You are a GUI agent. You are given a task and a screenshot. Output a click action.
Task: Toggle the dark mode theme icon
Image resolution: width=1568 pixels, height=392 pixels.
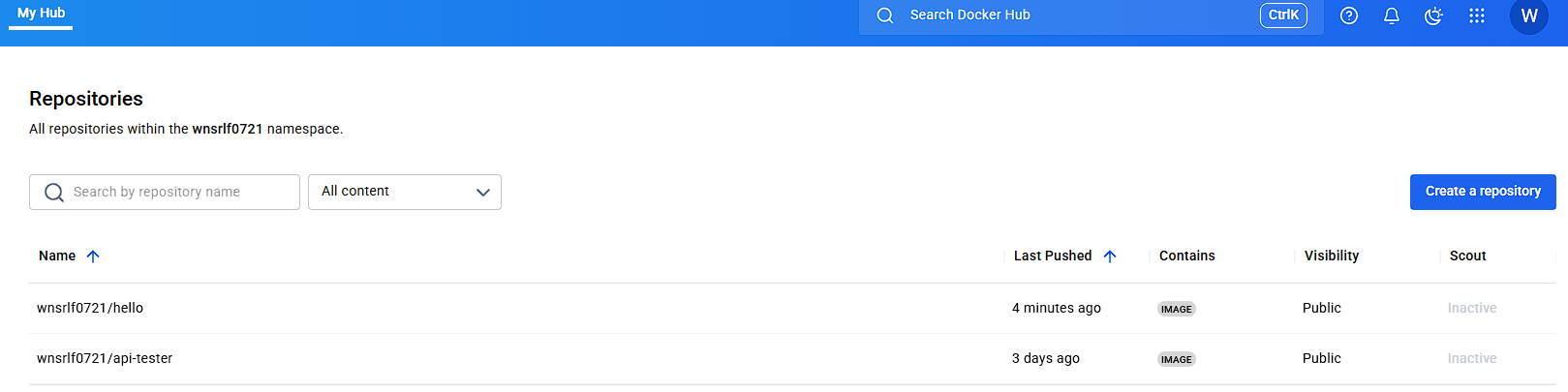pyautogui.click(x=1434, y=15)
